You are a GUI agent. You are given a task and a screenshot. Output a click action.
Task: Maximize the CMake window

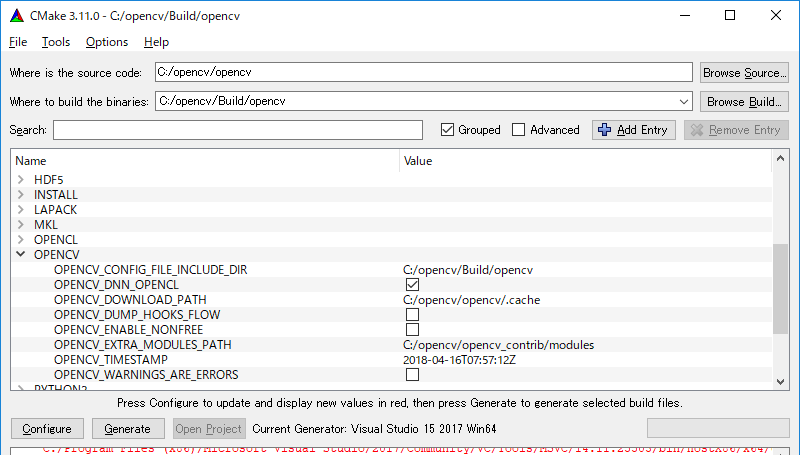(x=730, y=15)
